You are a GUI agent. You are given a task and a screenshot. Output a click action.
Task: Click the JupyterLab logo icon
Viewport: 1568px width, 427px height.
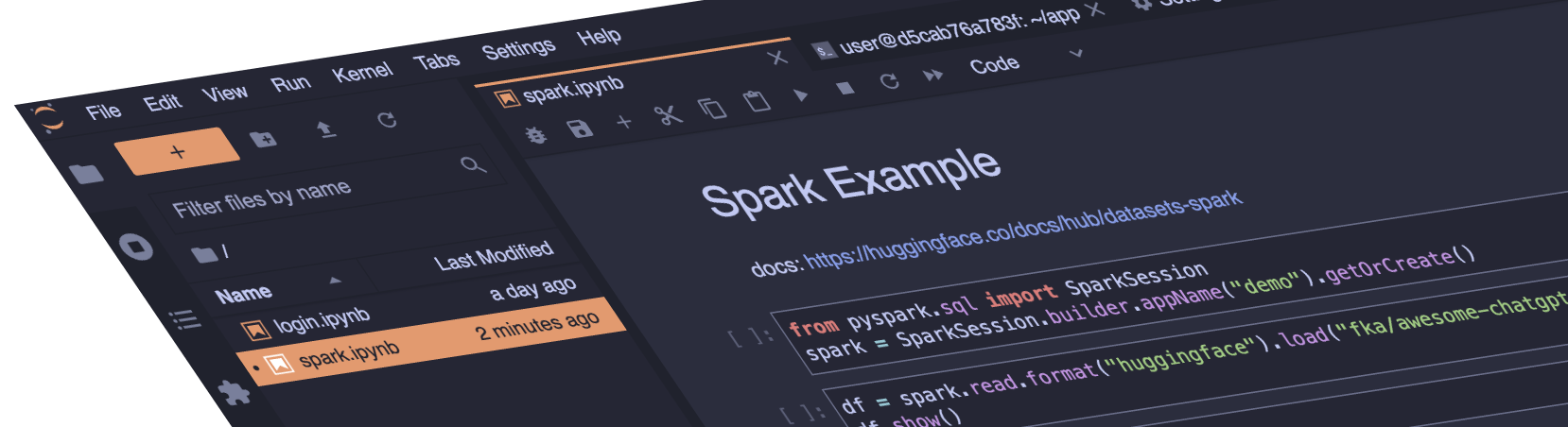coord(47,119)
